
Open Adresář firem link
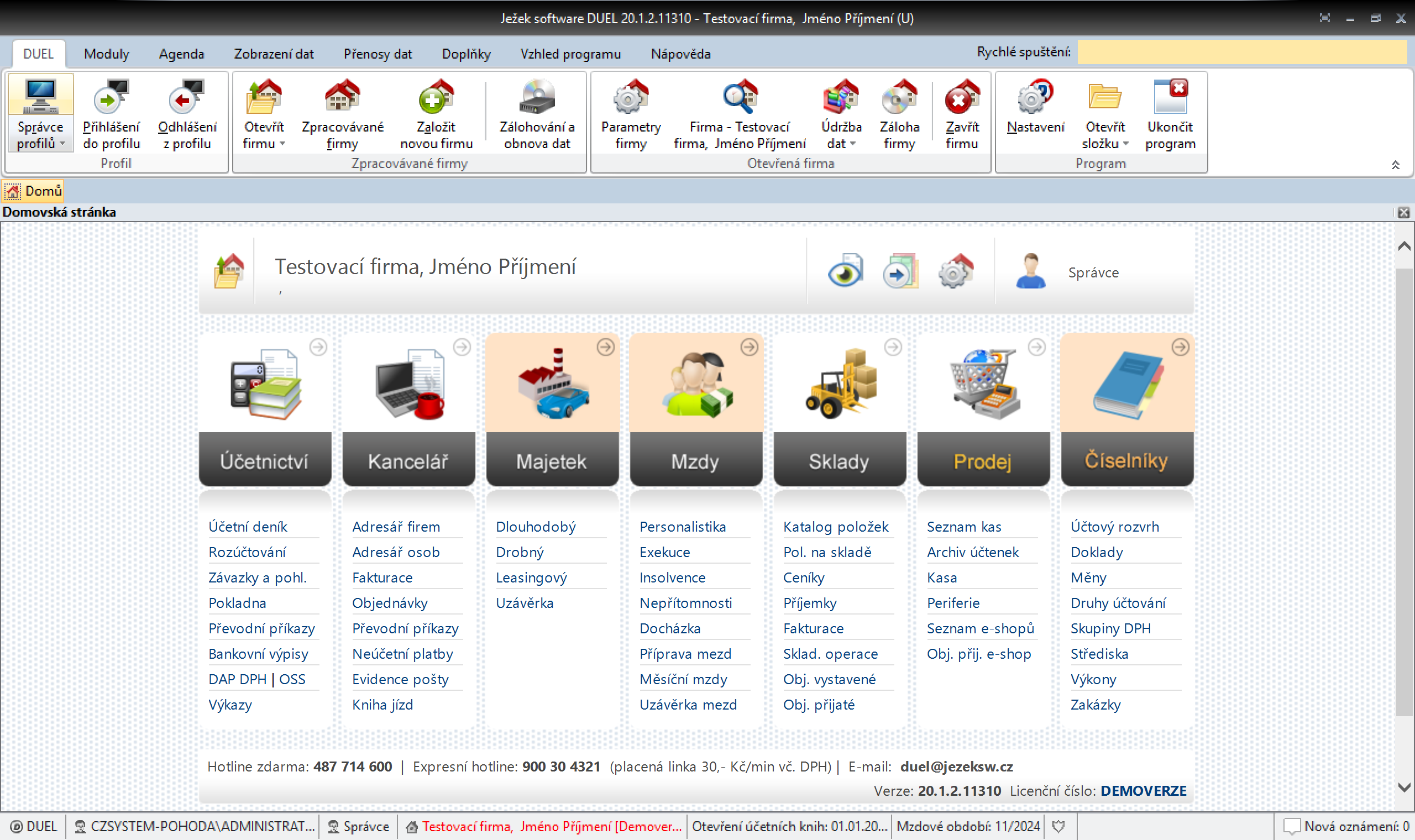pos(396,527)
